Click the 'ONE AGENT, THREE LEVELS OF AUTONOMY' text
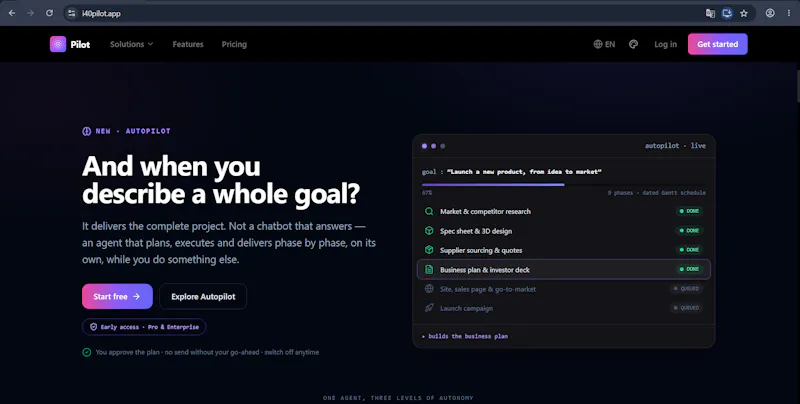 [398, 398]
